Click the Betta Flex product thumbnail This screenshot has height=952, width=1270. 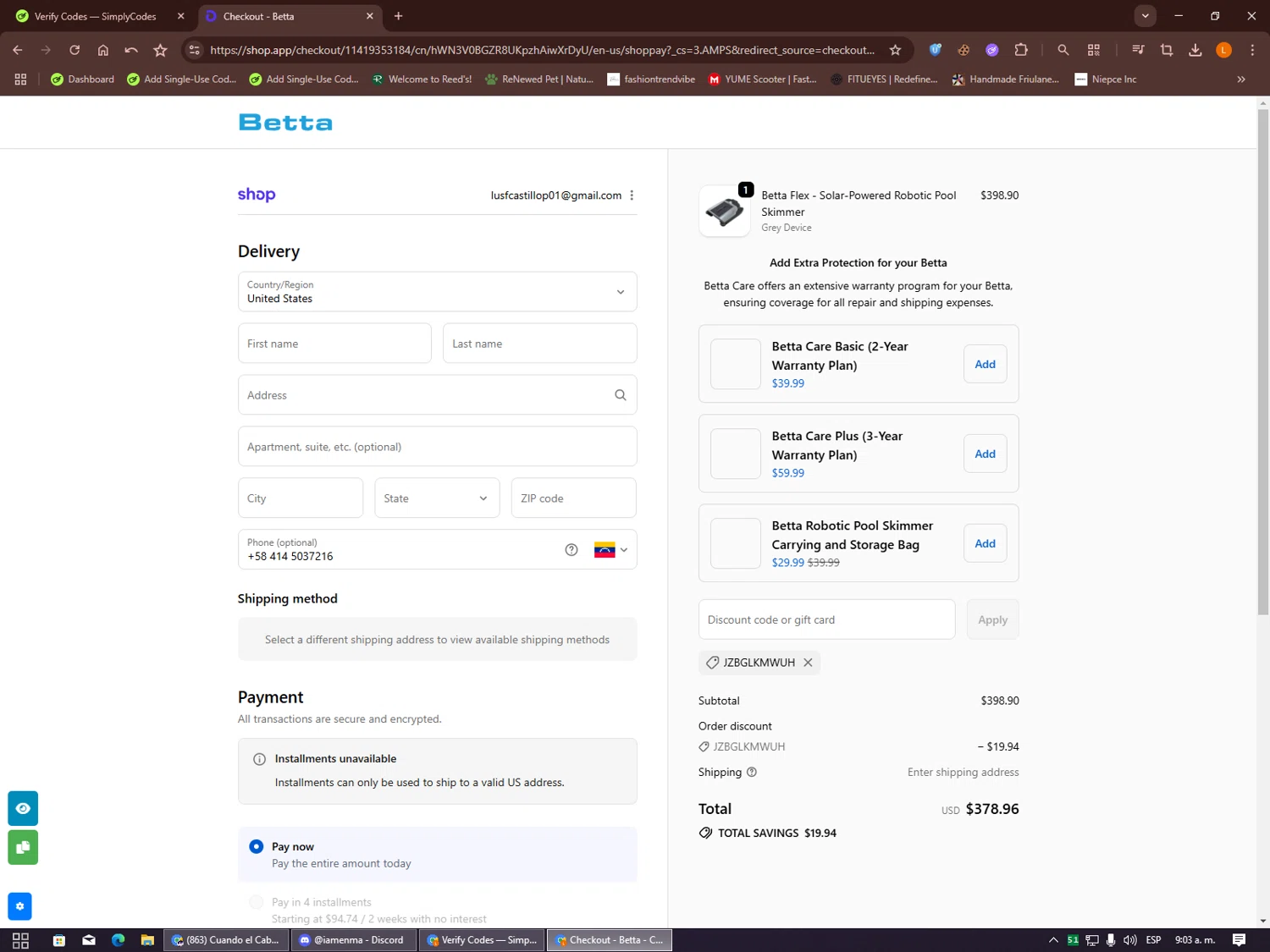725,212
